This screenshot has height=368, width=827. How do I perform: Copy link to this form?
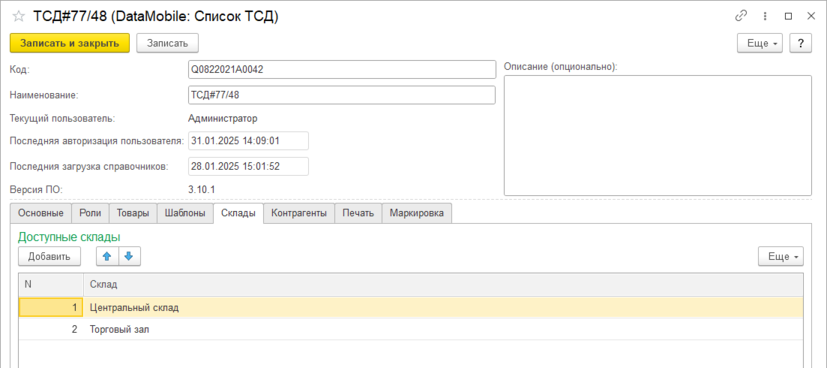(741, 16)
